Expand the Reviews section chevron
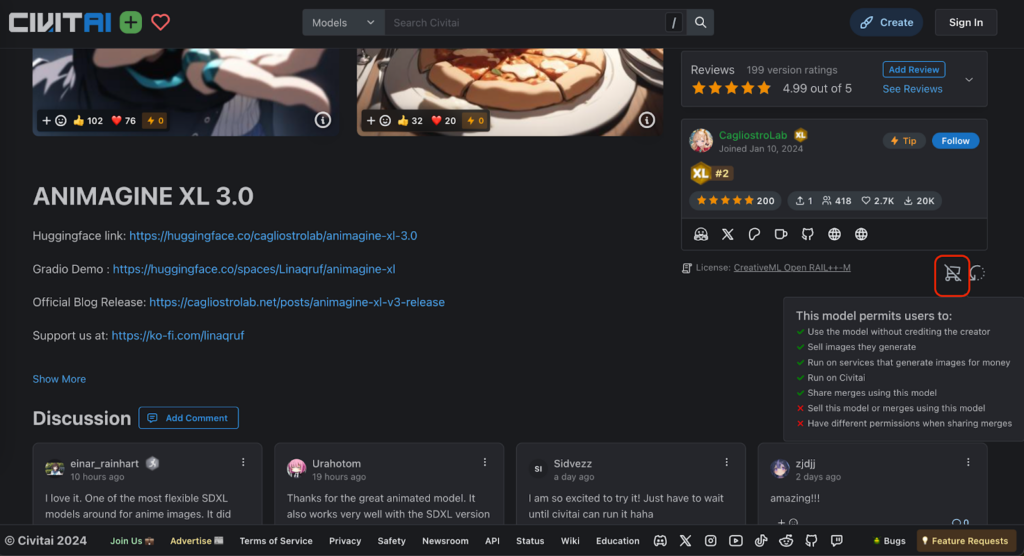 click(x=968, y=79)
